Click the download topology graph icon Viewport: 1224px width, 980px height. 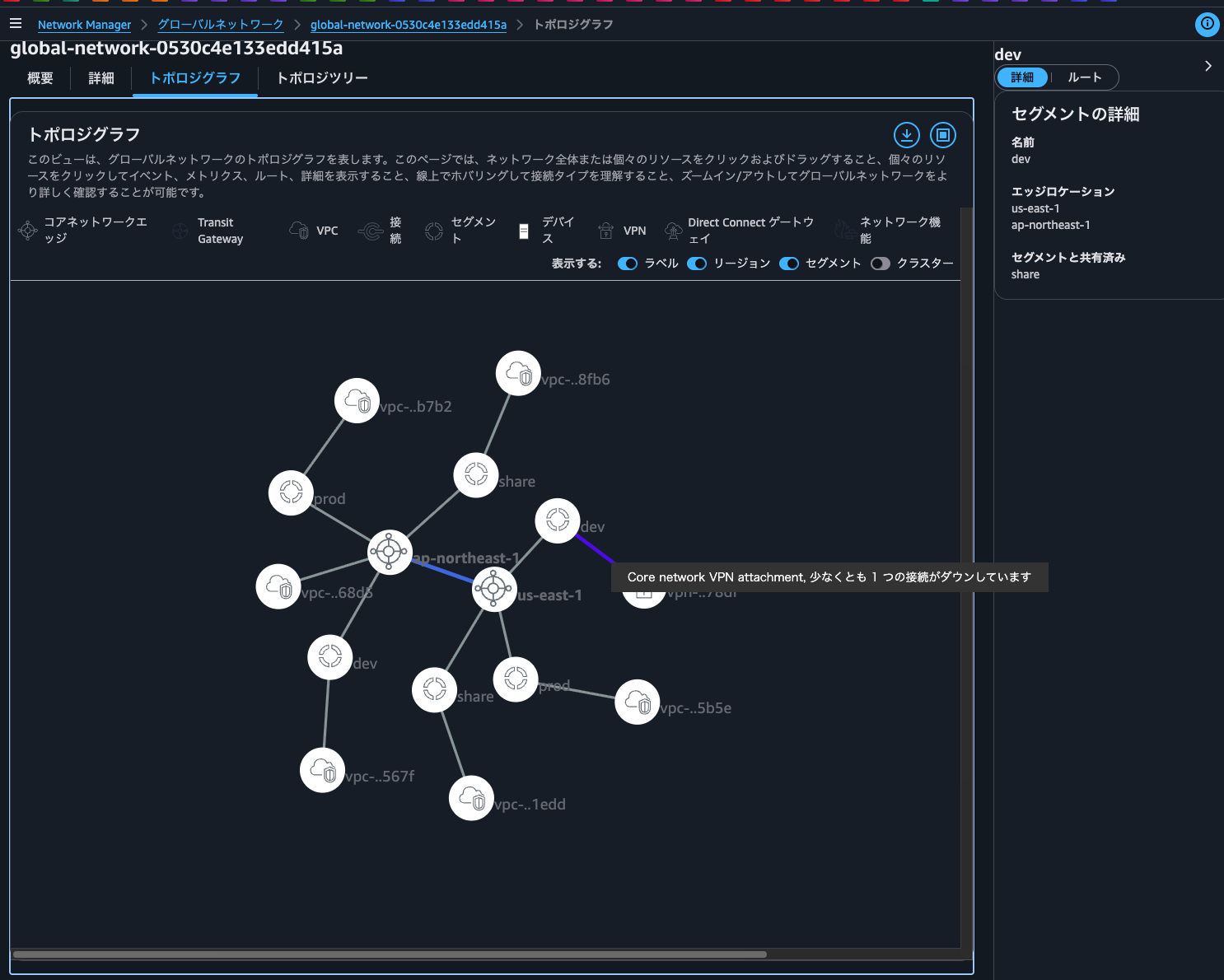(906, 134)
